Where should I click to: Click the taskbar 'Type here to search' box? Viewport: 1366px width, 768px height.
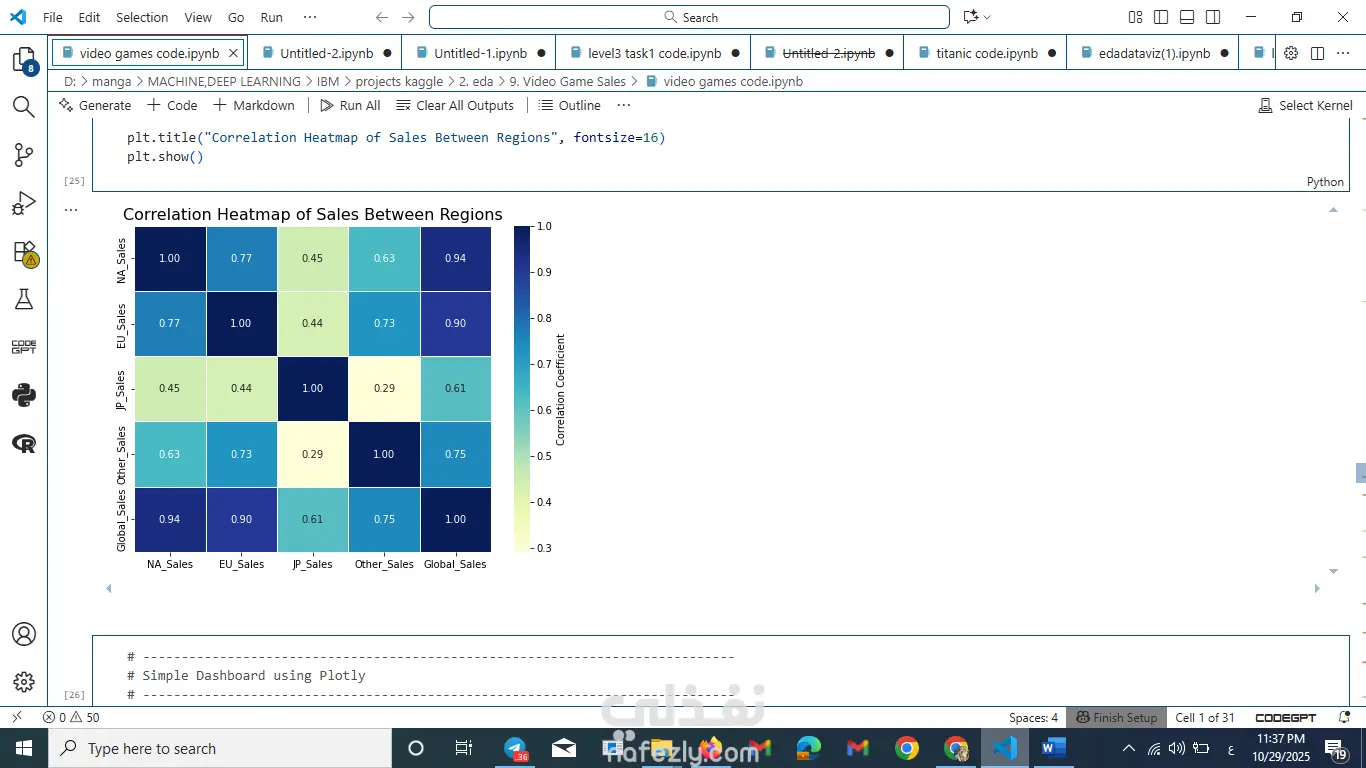tap(220, 748)
